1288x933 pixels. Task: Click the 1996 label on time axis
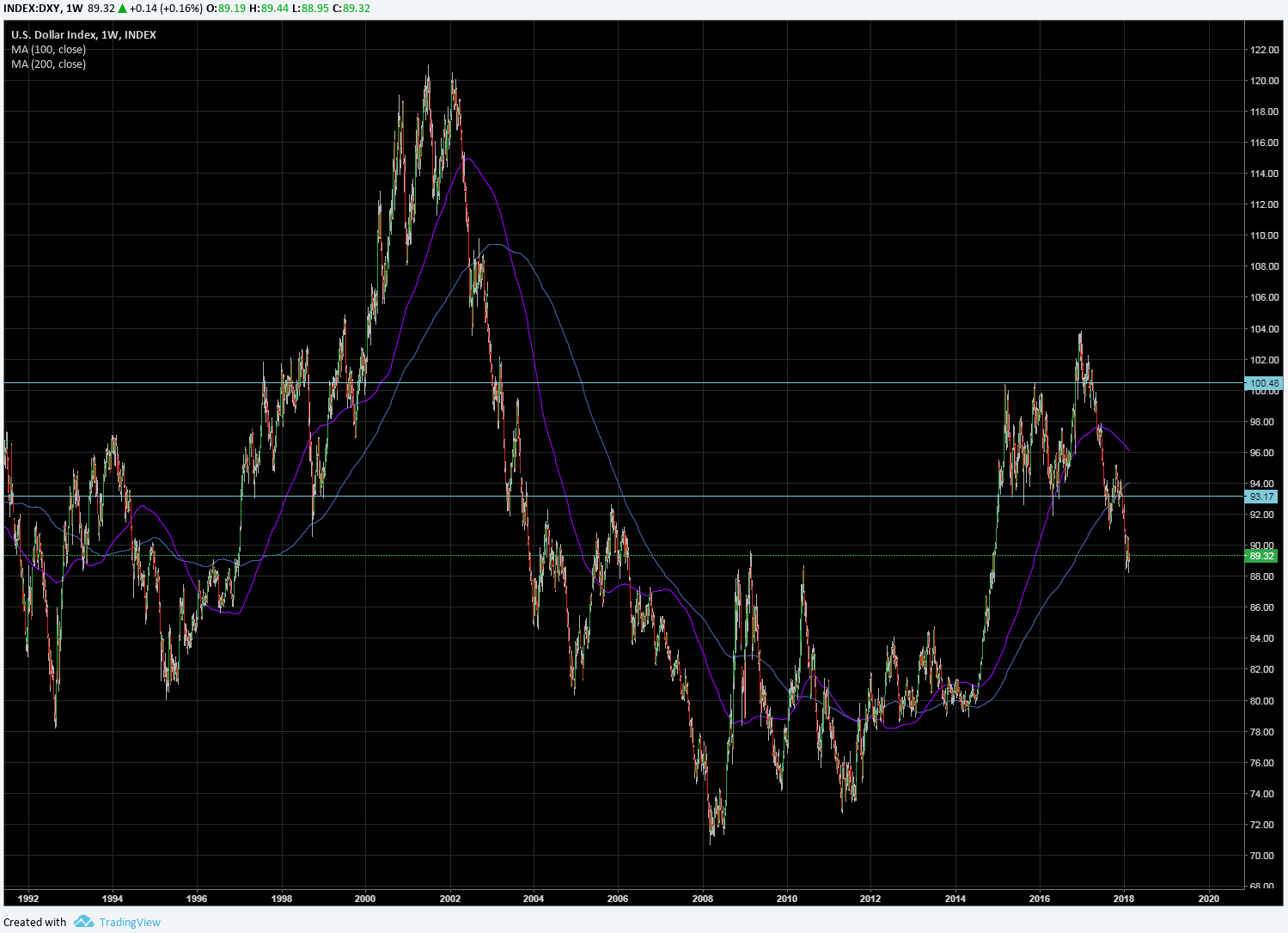(197, 899)
